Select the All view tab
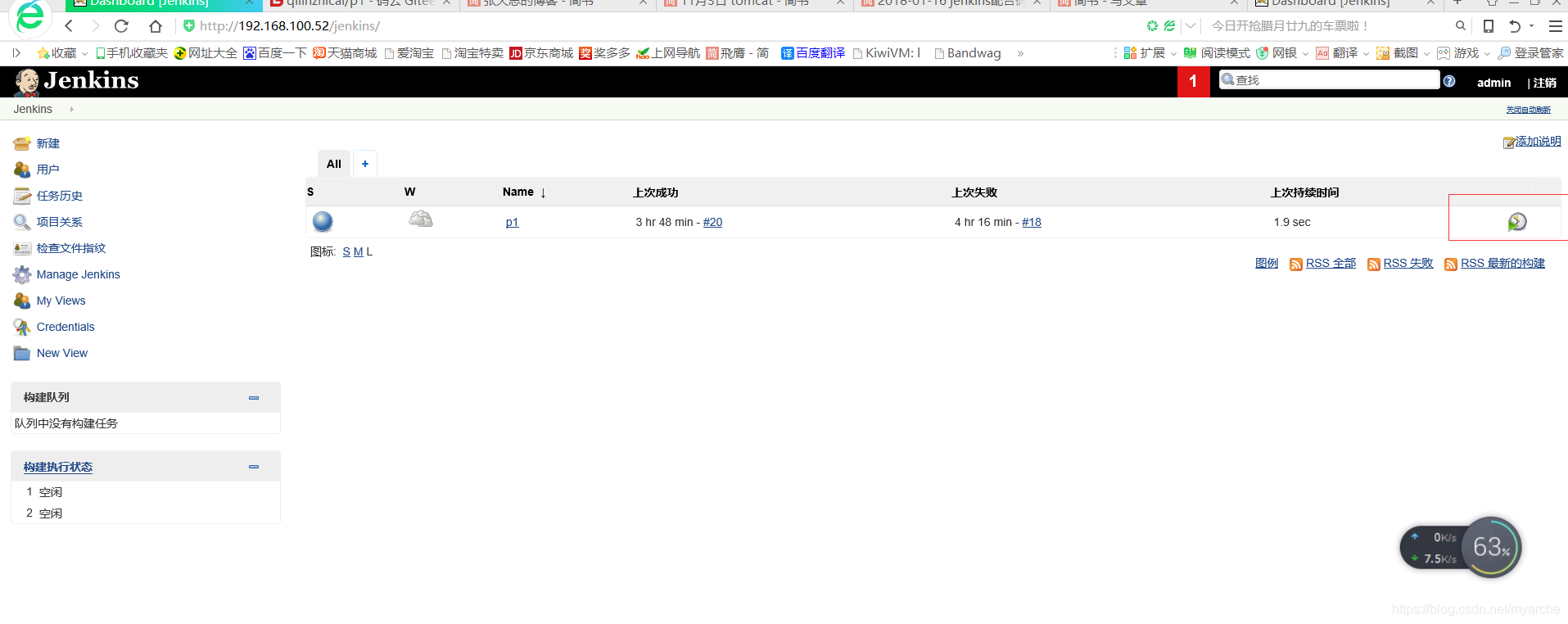This screenshot has height=624, width=1568. [334, 164]
